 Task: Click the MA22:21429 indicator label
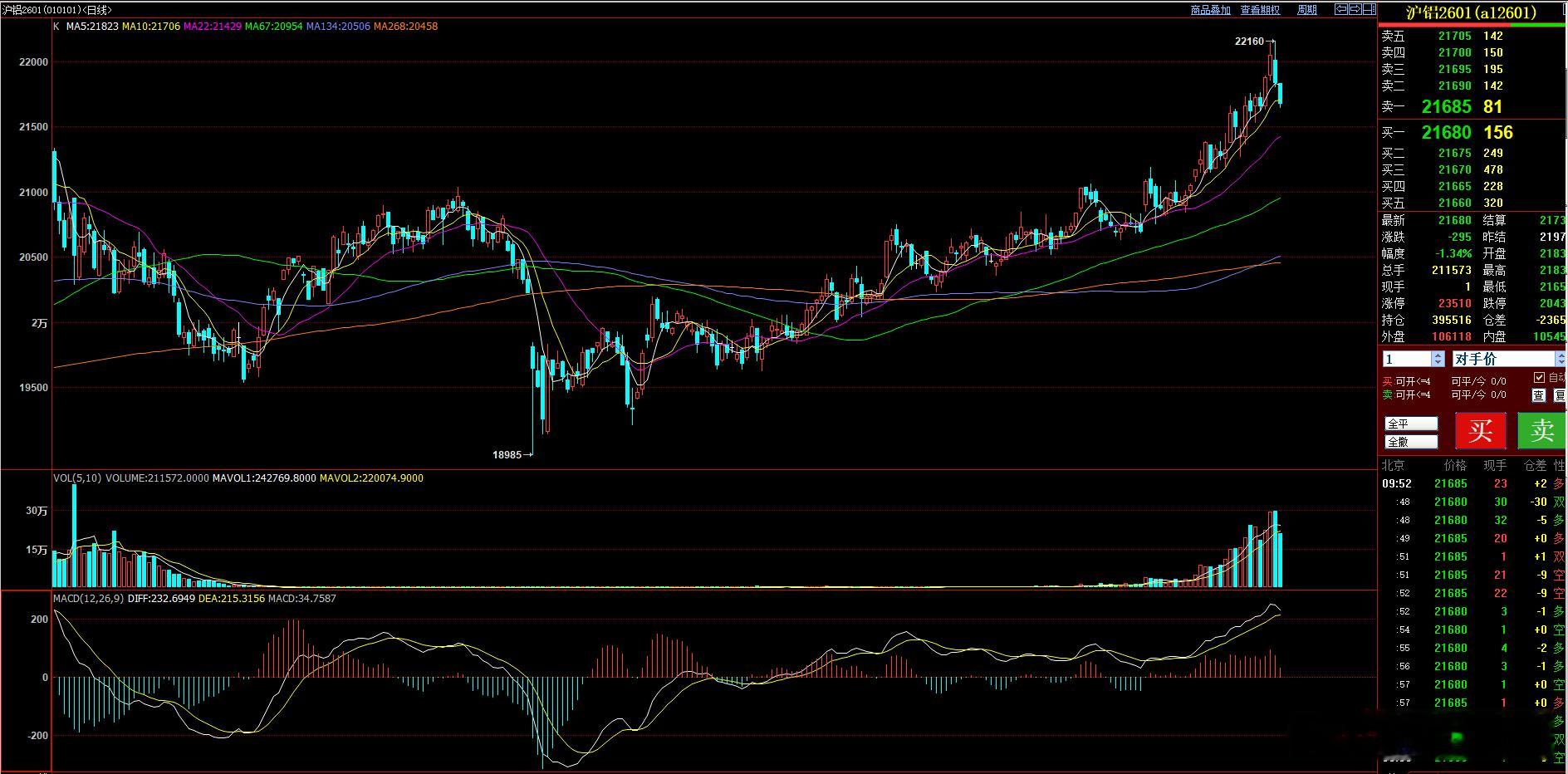213,27
